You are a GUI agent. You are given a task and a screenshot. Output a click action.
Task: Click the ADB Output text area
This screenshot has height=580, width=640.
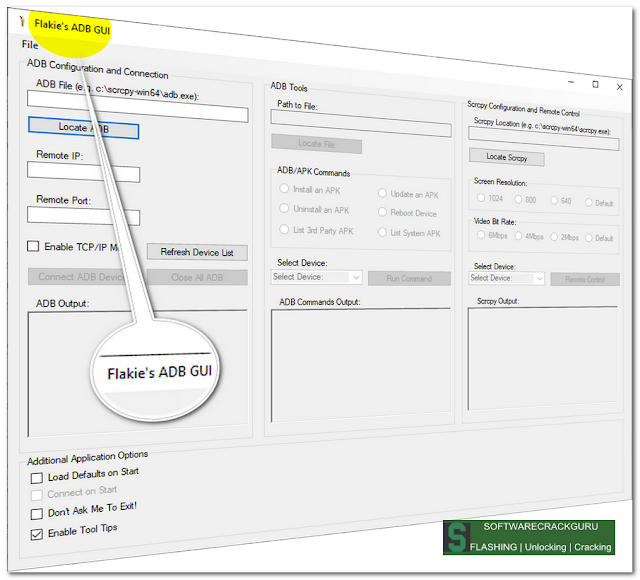coord(138,373)
